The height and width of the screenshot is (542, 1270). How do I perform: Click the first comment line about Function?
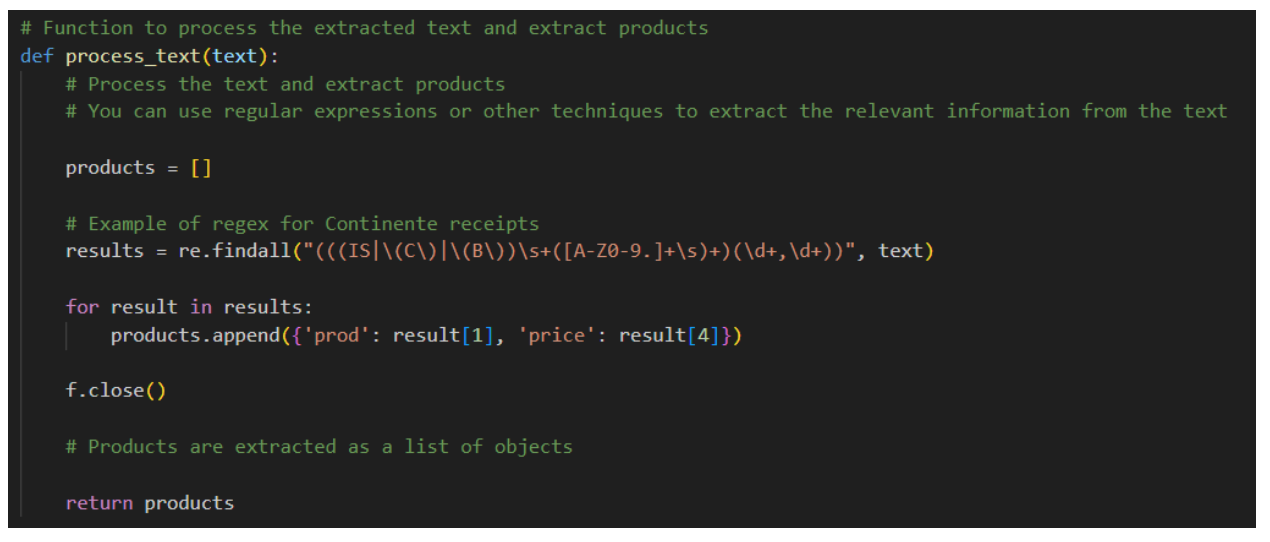click(x=364, y=28)
